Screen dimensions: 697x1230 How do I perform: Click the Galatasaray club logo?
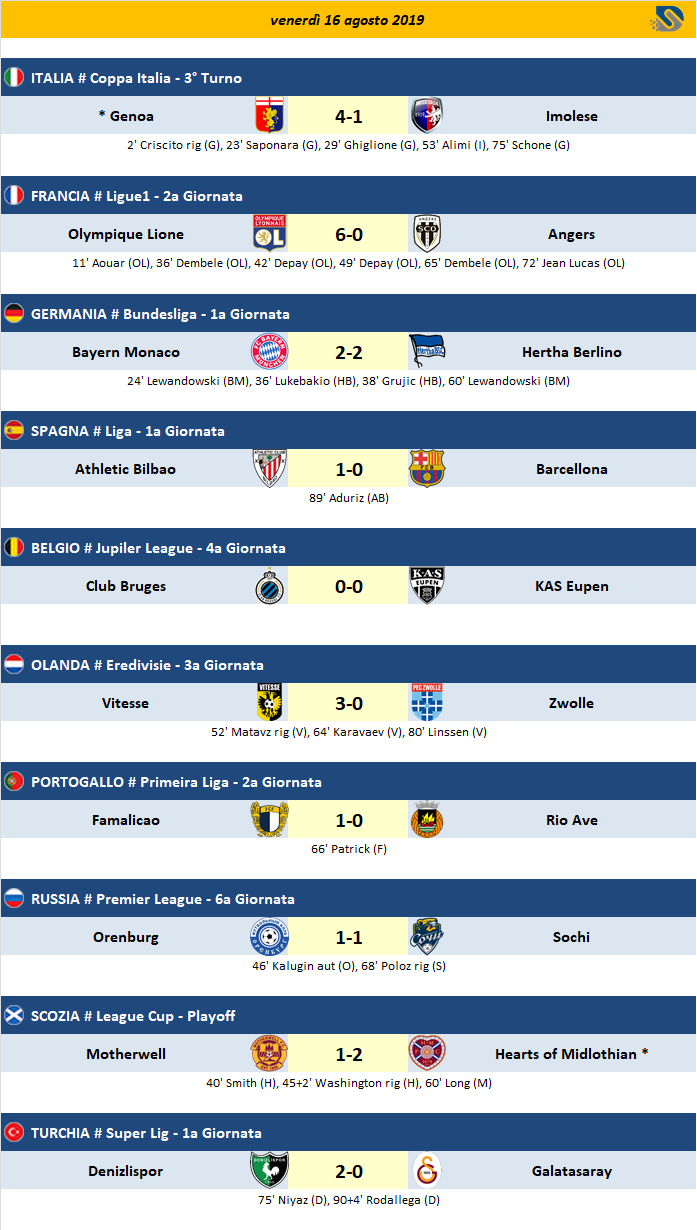(427, 1171)
